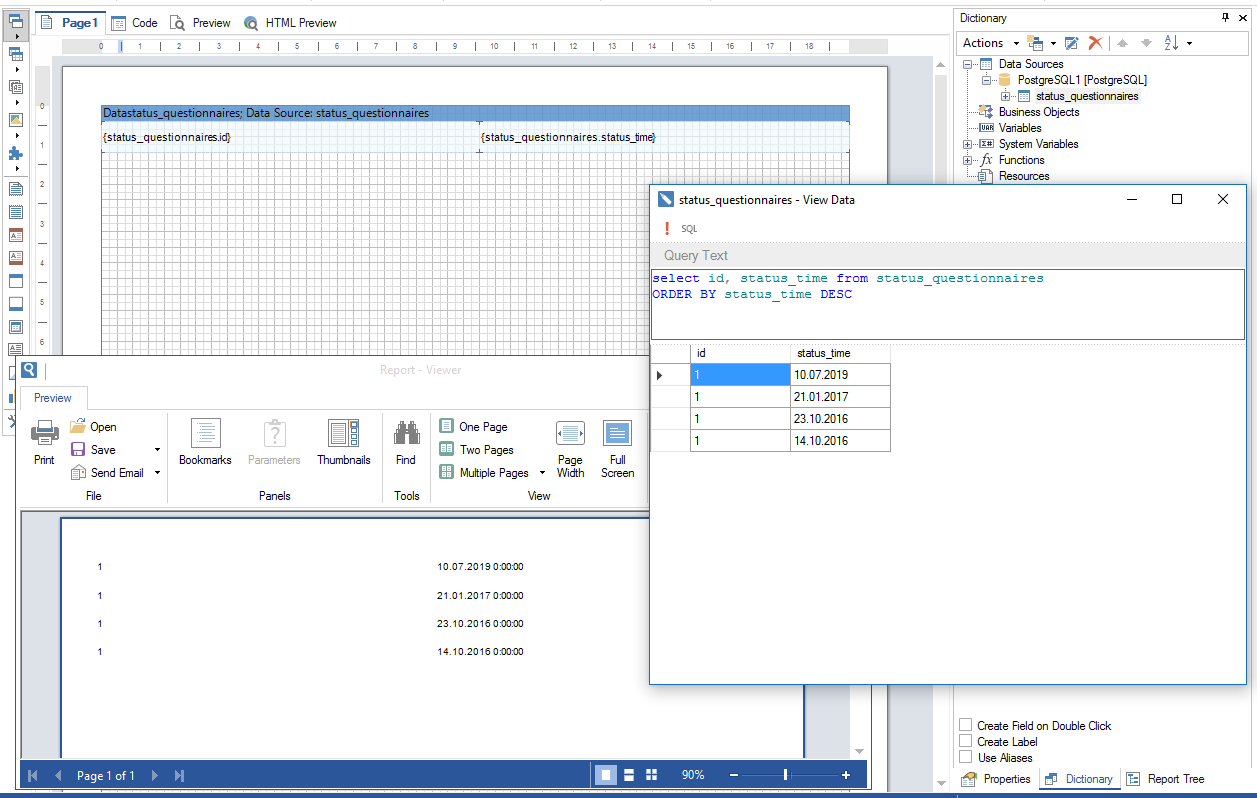Open the sort options dropdown arrow
The image size is (1257, 798).
pos(1189,43)
